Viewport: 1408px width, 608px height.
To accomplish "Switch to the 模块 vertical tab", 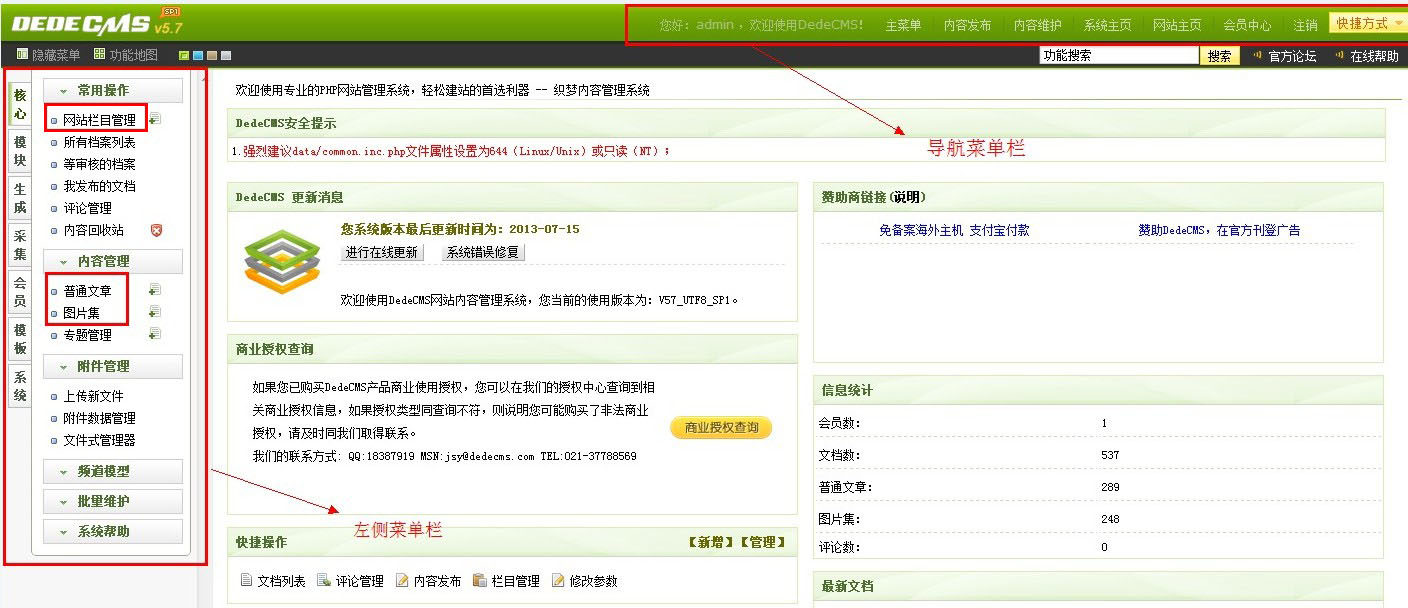I will (x=20, y=151).
